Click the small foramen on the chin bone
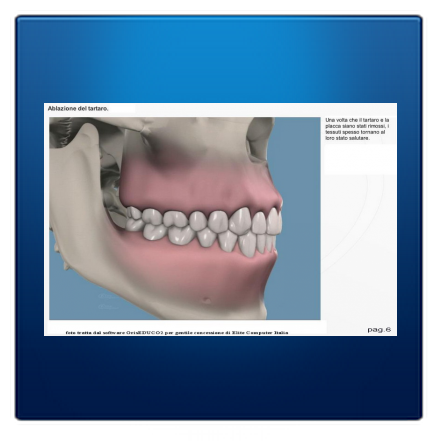 tap(207, 301)
